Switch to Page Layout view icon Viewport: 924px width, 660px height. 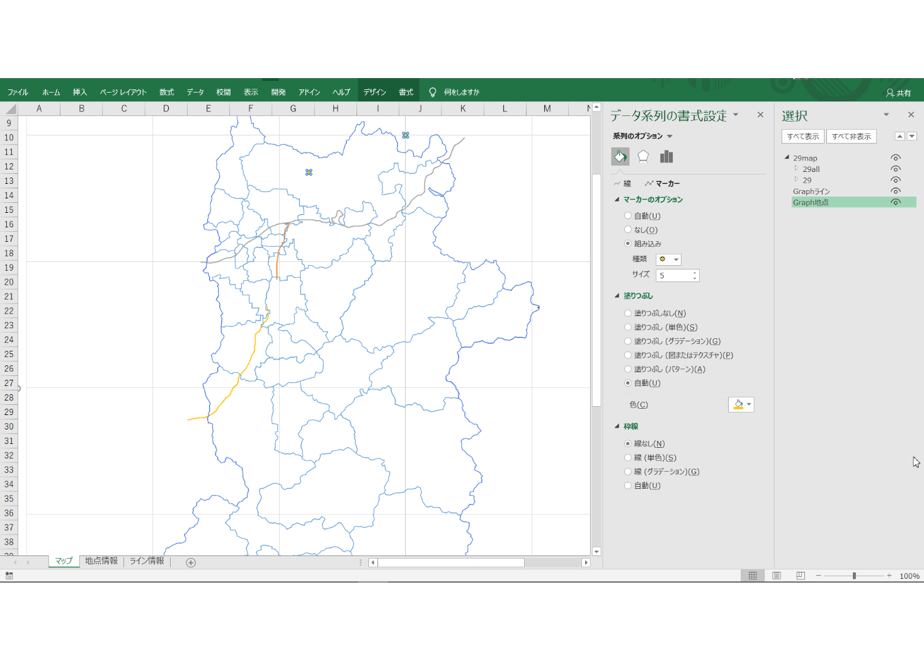coord(777,576)
